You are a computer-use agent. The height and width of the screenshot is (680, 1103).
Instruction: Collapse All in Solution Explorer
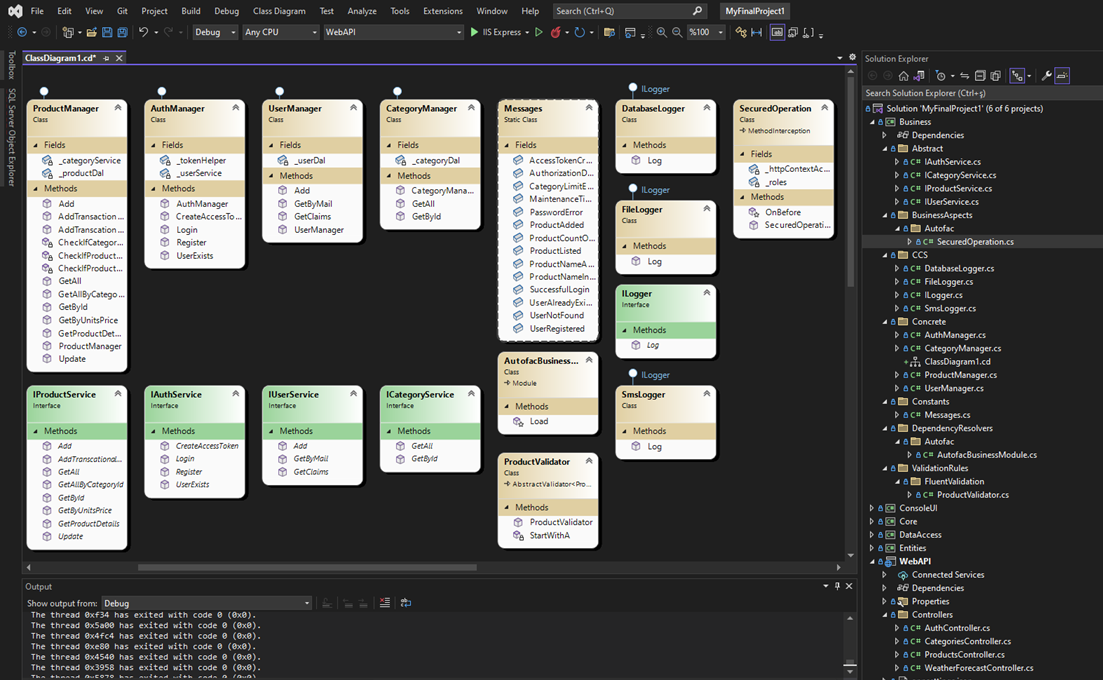click(980, 76)
